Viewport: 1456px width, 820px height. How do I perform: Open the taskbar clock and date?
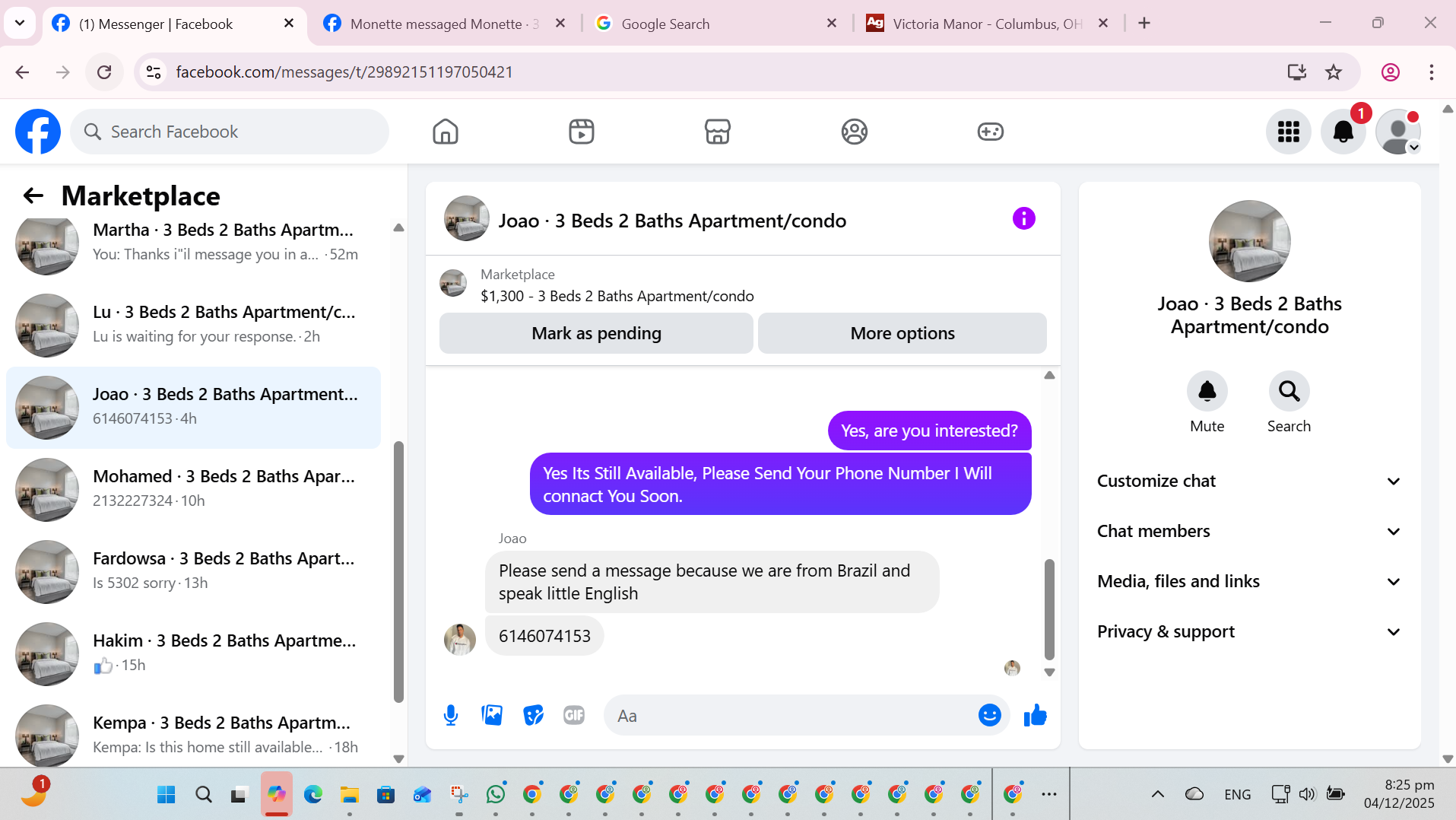click(1399, 793)
